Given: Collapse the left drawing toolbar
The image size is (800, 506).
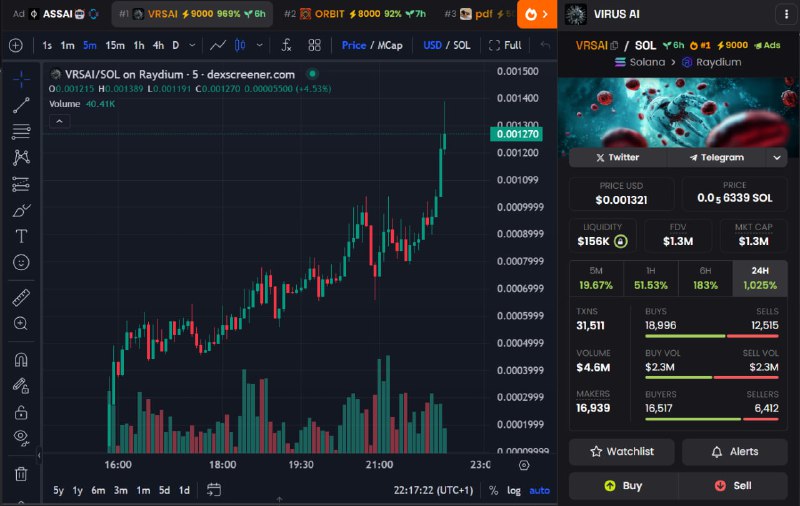Looking at the screenshot, I should 39,455.
